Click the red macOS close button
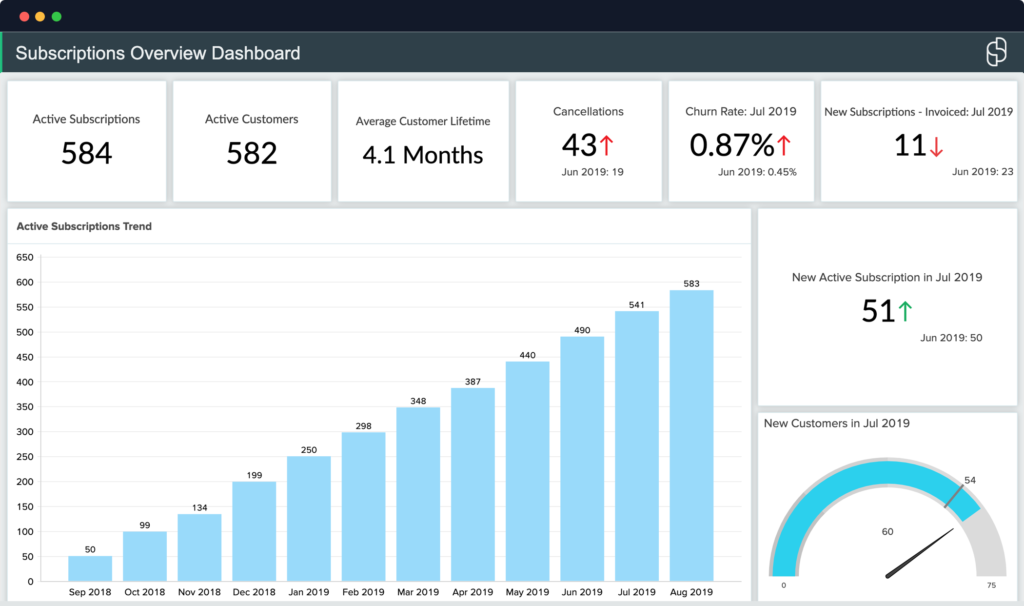This screenshot has height=606, width=1024. coord(24,16)
